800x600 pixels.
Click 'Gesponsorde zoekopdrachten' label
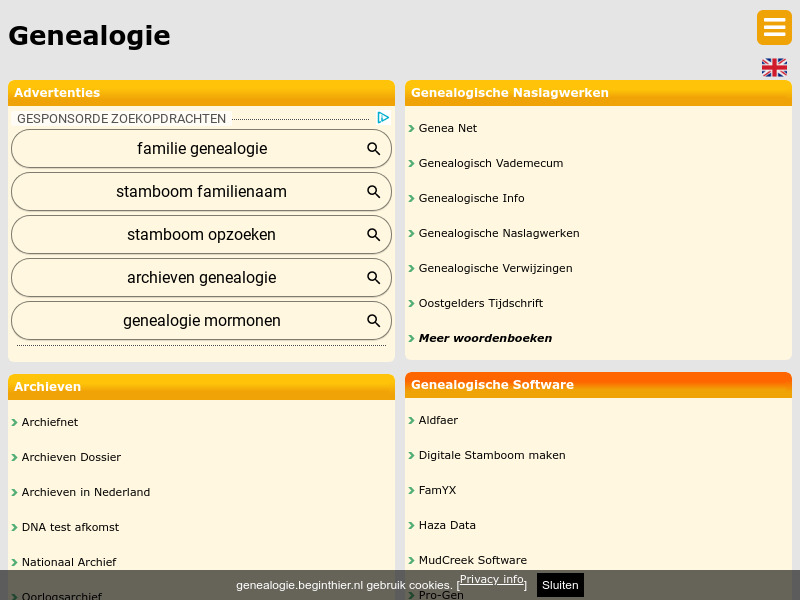121,118
